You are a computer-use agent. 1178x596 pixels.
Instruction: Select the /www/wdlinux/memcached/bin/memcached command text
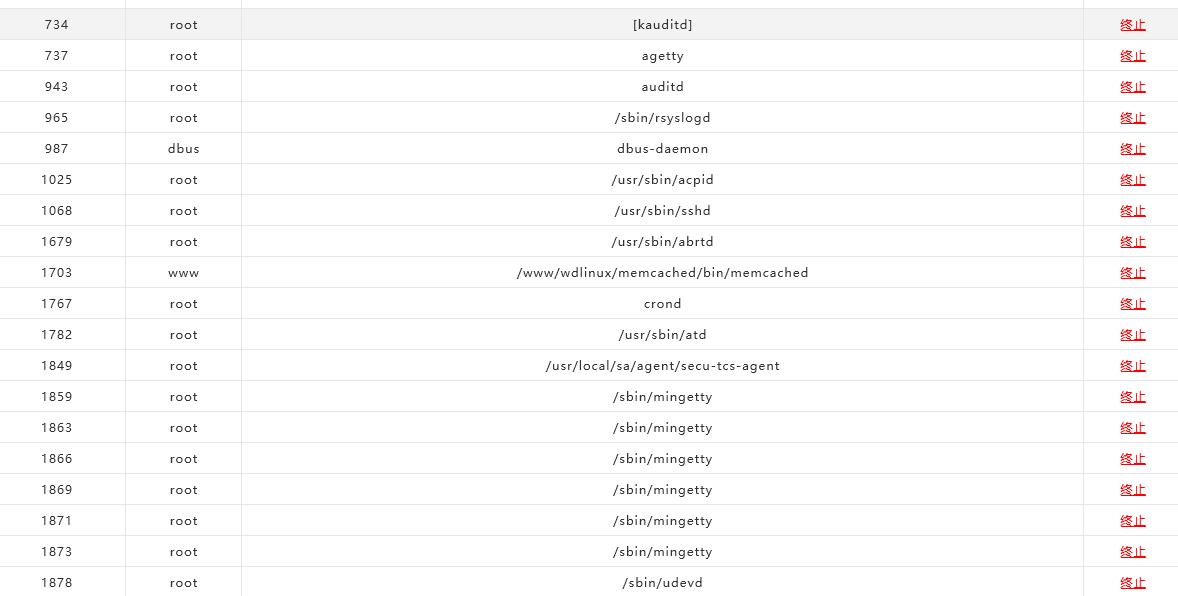pyautogui.click(x=662, y=273)
